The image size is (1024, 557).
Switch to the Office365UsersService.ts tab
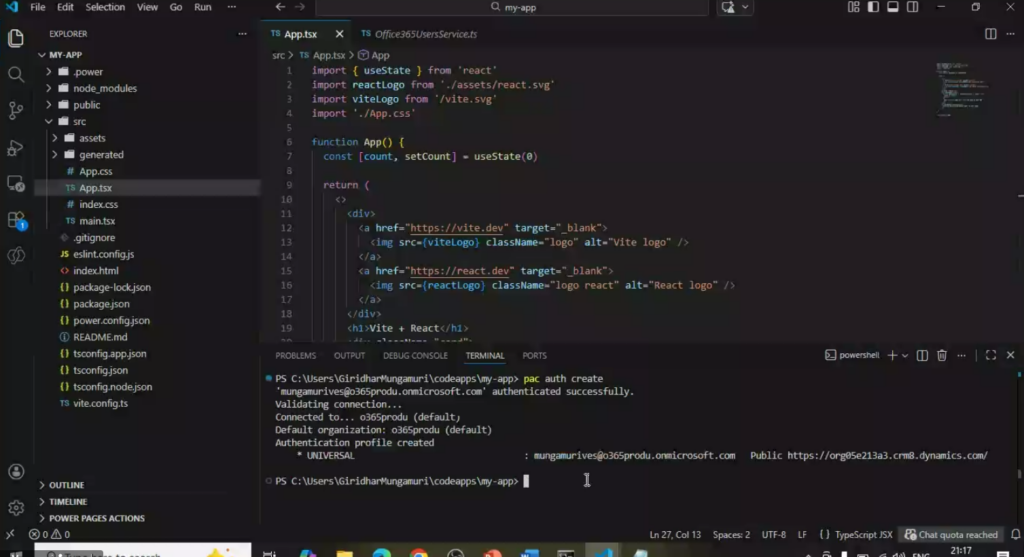(425, 34)
